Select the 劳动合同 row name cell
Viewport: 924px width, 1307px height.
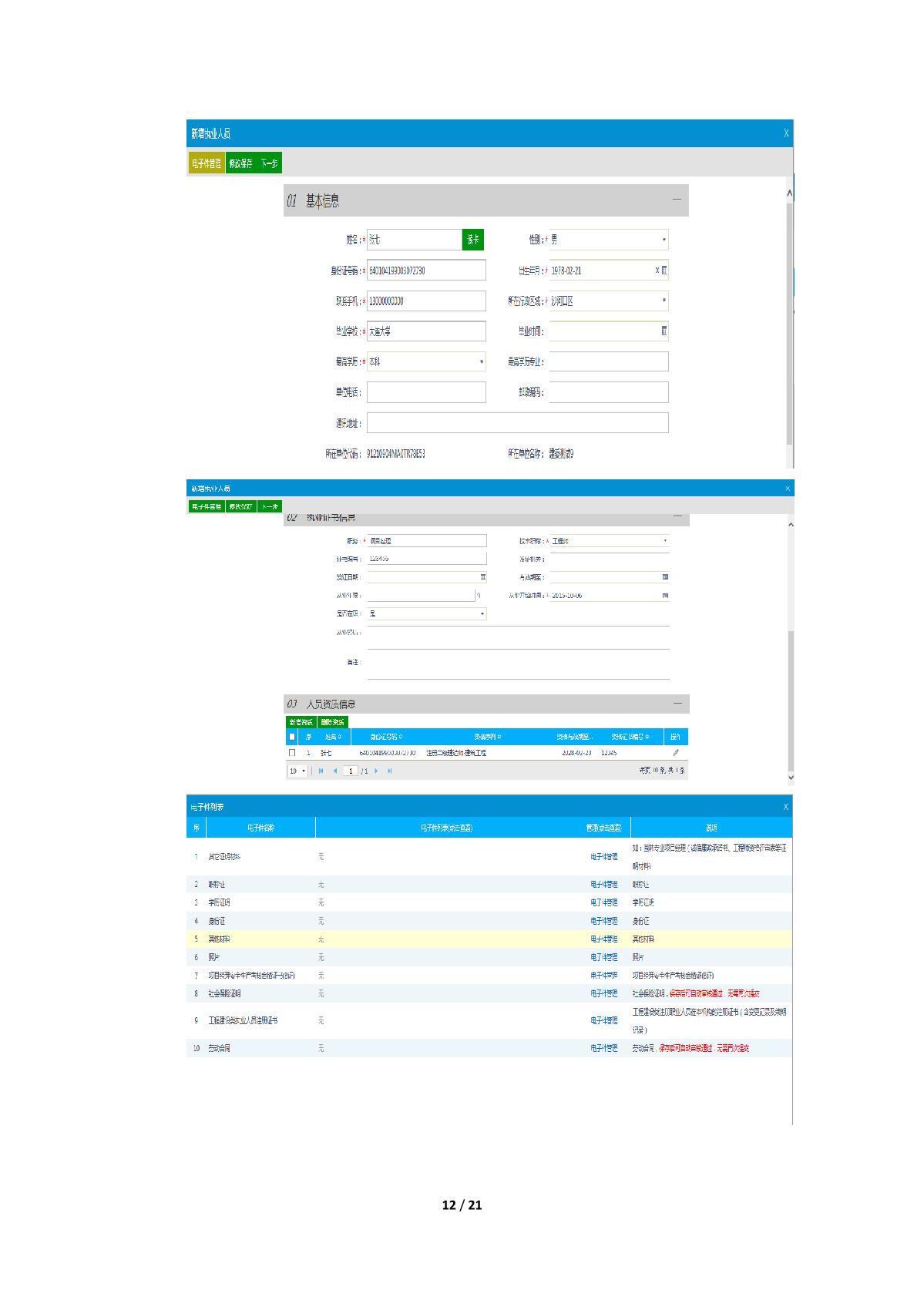pyautogui.click(x=260, y=1048)
